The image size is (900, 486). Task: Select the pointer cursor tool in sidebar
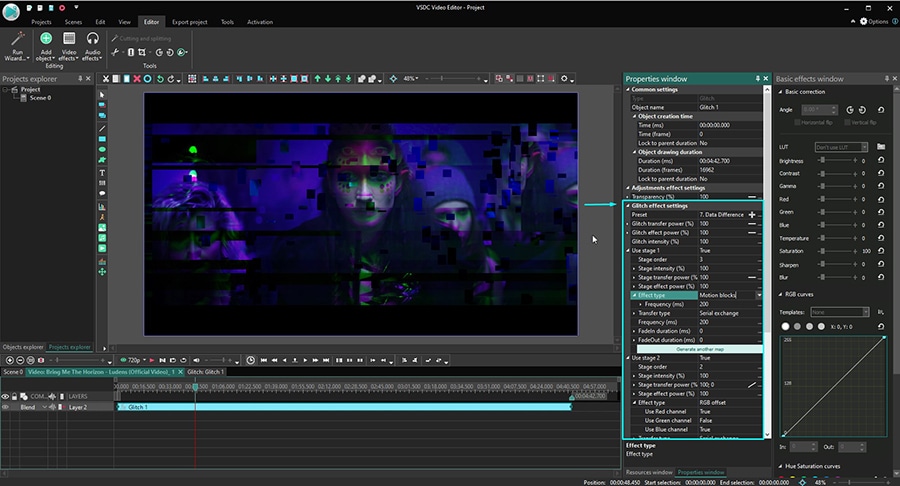point(102,95)
